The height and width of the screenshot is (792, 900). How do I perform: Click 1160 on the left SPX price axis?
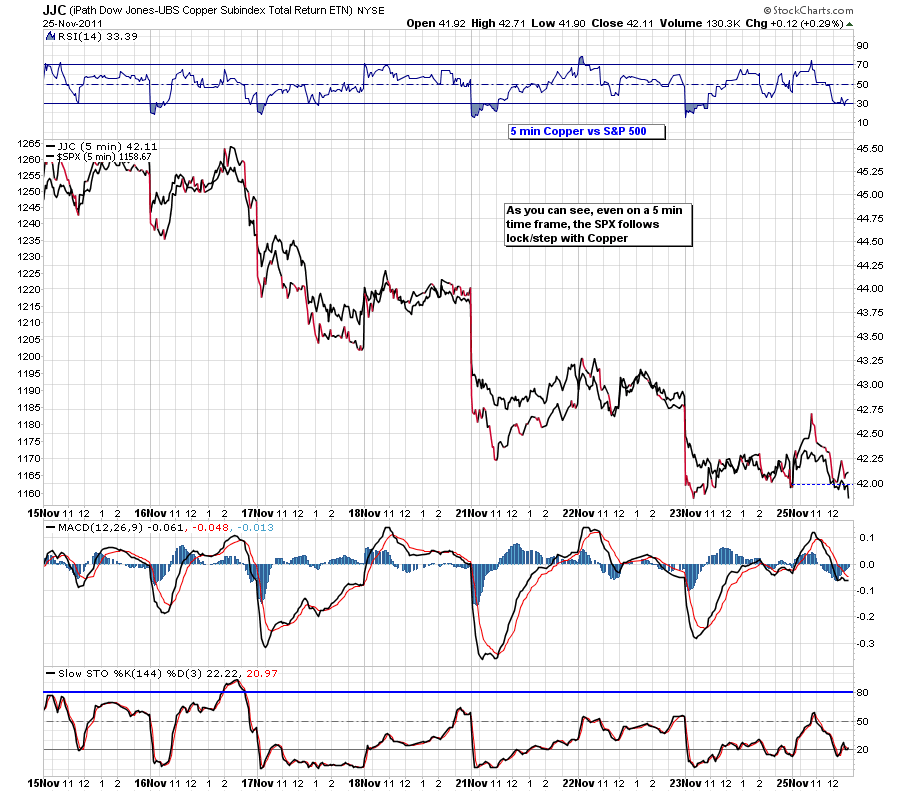[29, 494]
